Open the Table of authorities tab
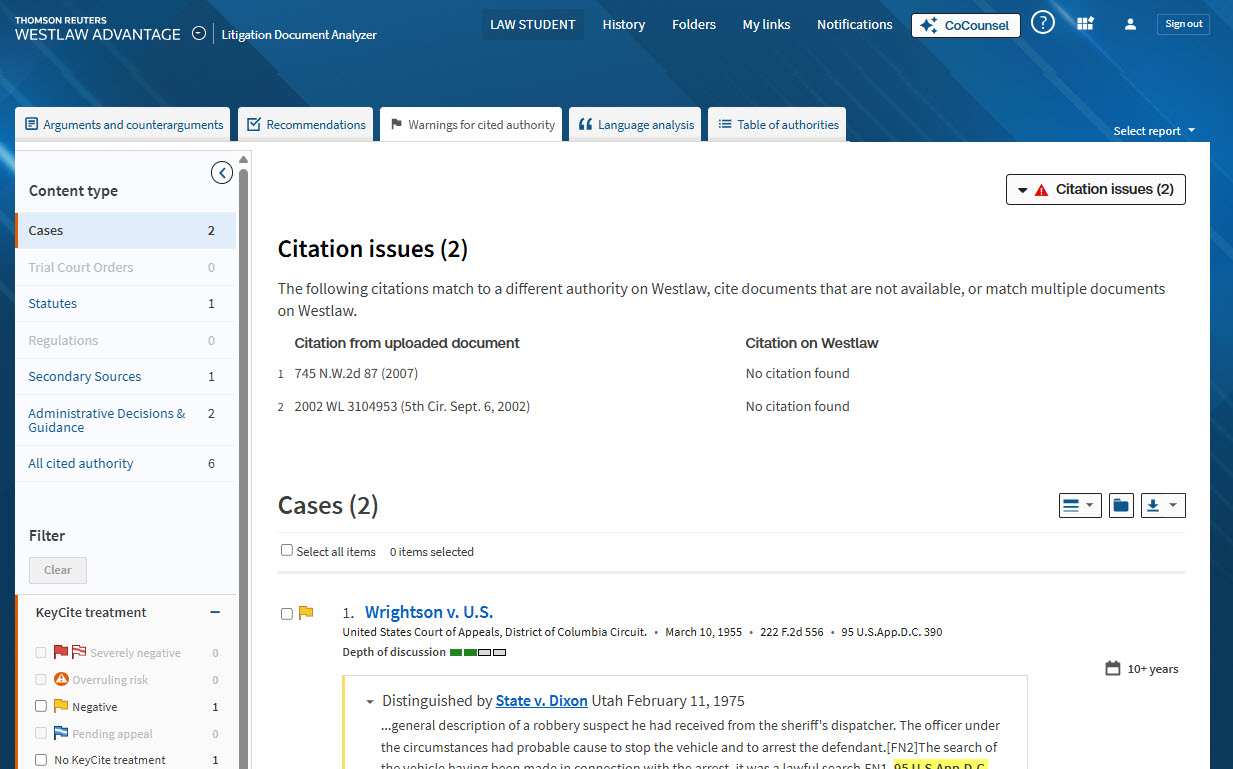The image size is (1233, 769). 777,125
